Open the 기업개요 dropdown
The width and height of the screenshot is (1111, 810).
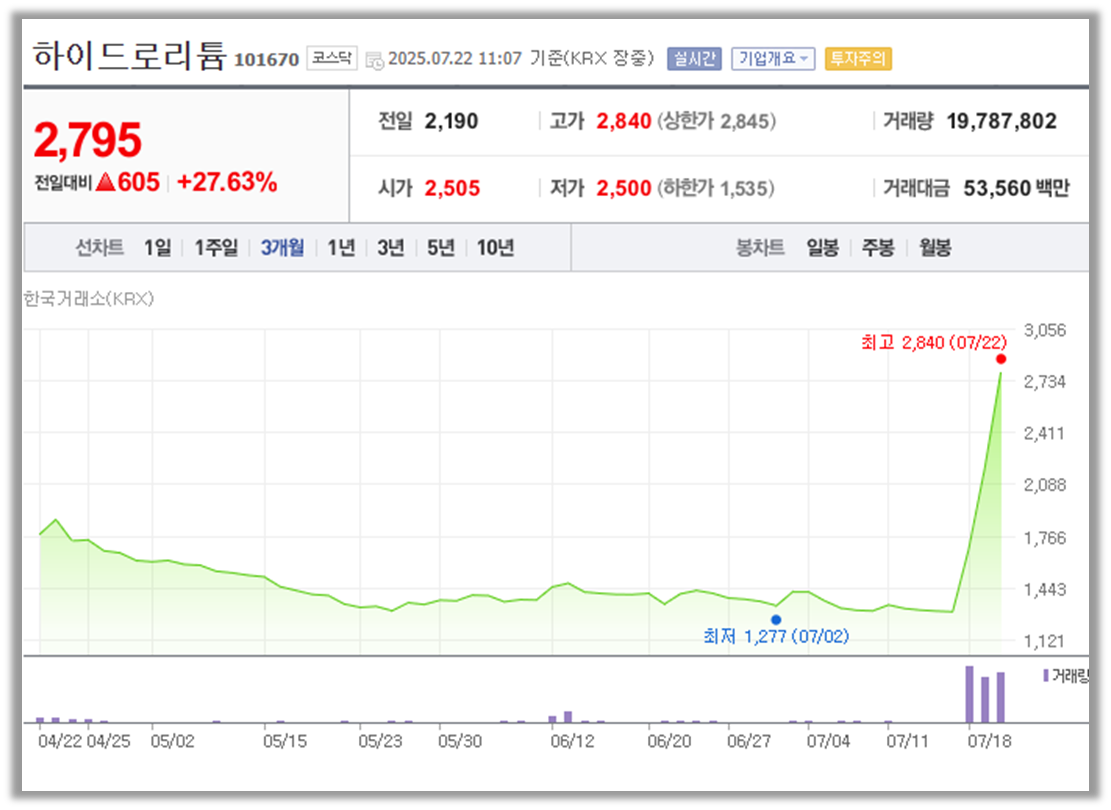click(773, 58)
